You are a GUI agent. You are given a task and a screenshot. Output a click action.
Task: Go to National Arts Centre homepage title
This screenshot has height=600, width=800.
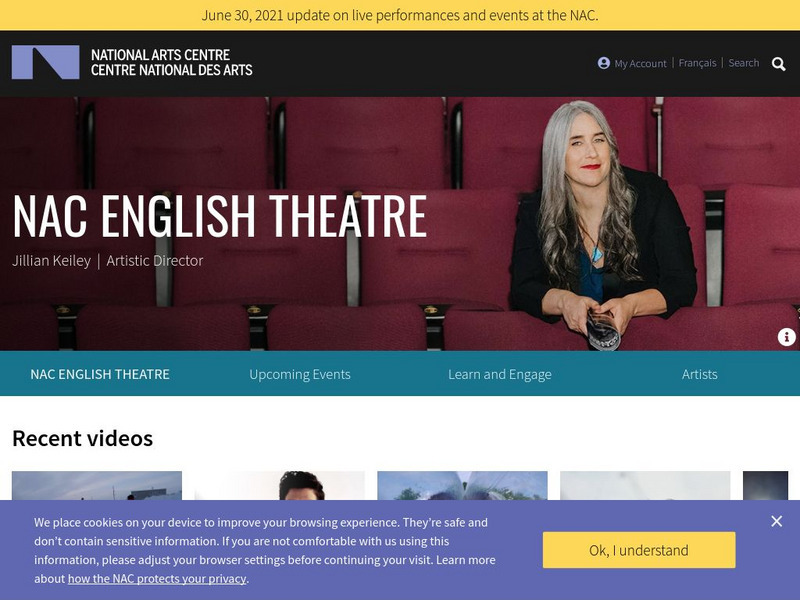click(171, 62)
